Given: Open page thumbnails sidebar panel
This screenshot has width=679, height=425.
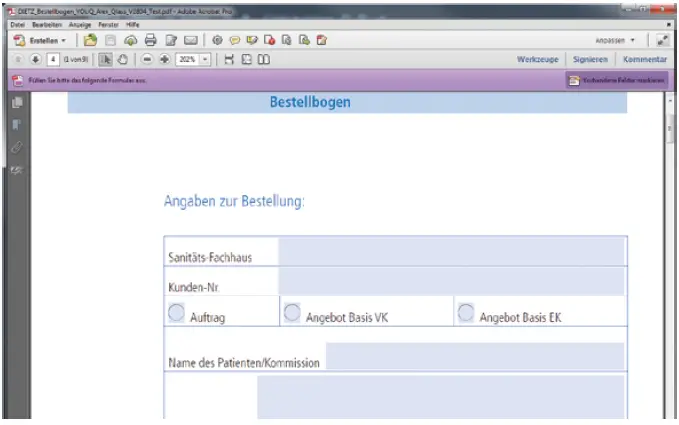Looking at the screenshot, I should pos(17,103).
